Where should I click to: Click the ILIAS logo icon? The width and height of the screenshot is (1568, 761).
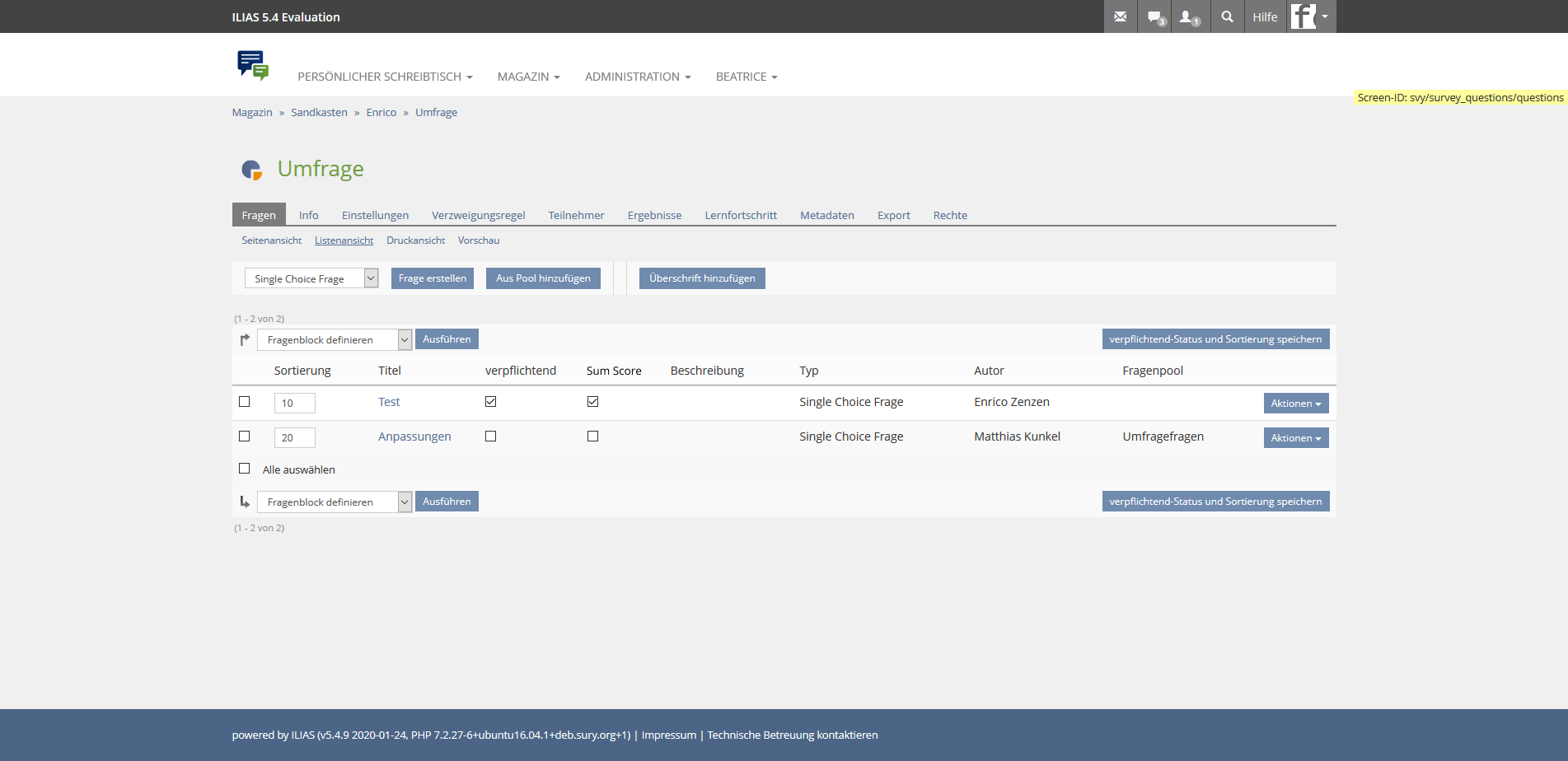coord(252,65)
